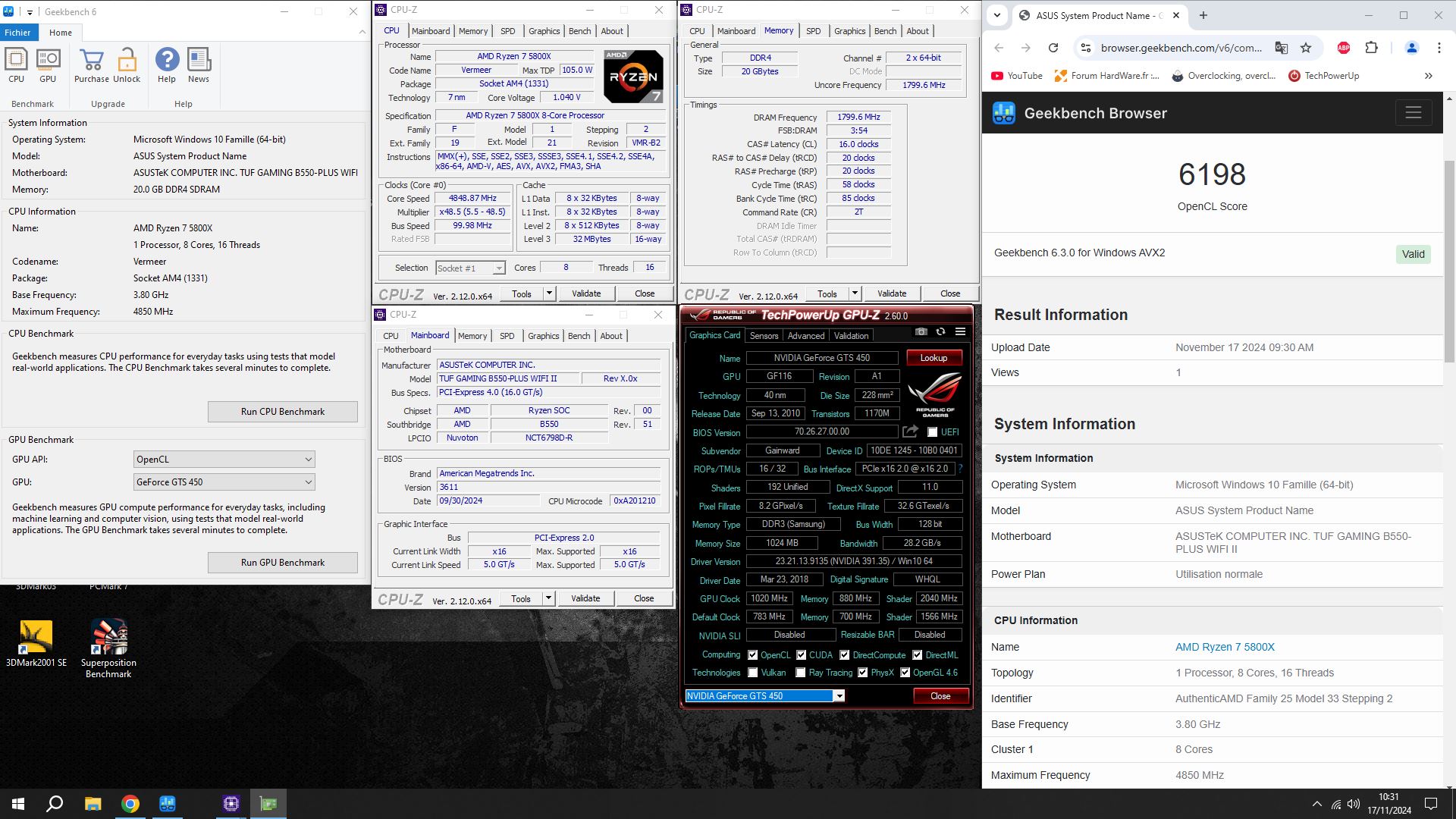Open the GPU selector dropdown in GPU-Z
The height and width of the screenshot is (819, 1456).
tap(764, 696)
